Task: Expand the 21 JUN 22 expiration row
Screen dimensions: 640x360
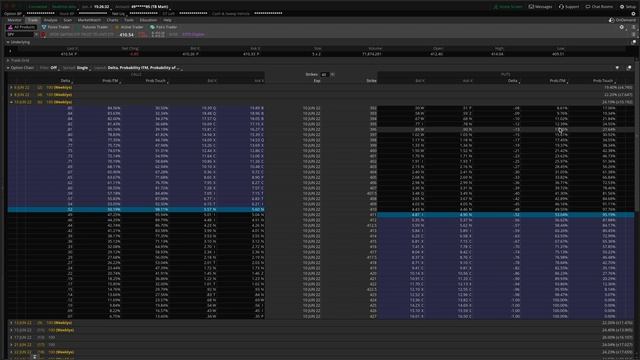Action: coord(11,345)
